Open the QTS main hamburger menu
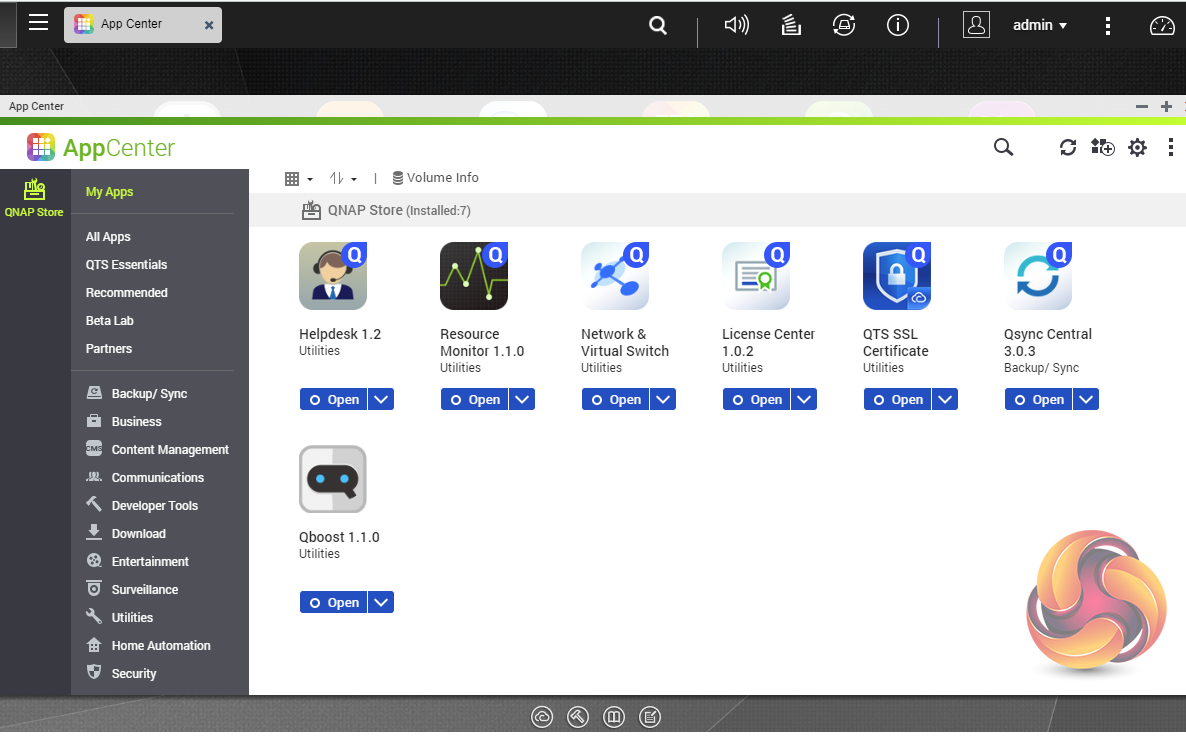 click(x=39, y=23)
